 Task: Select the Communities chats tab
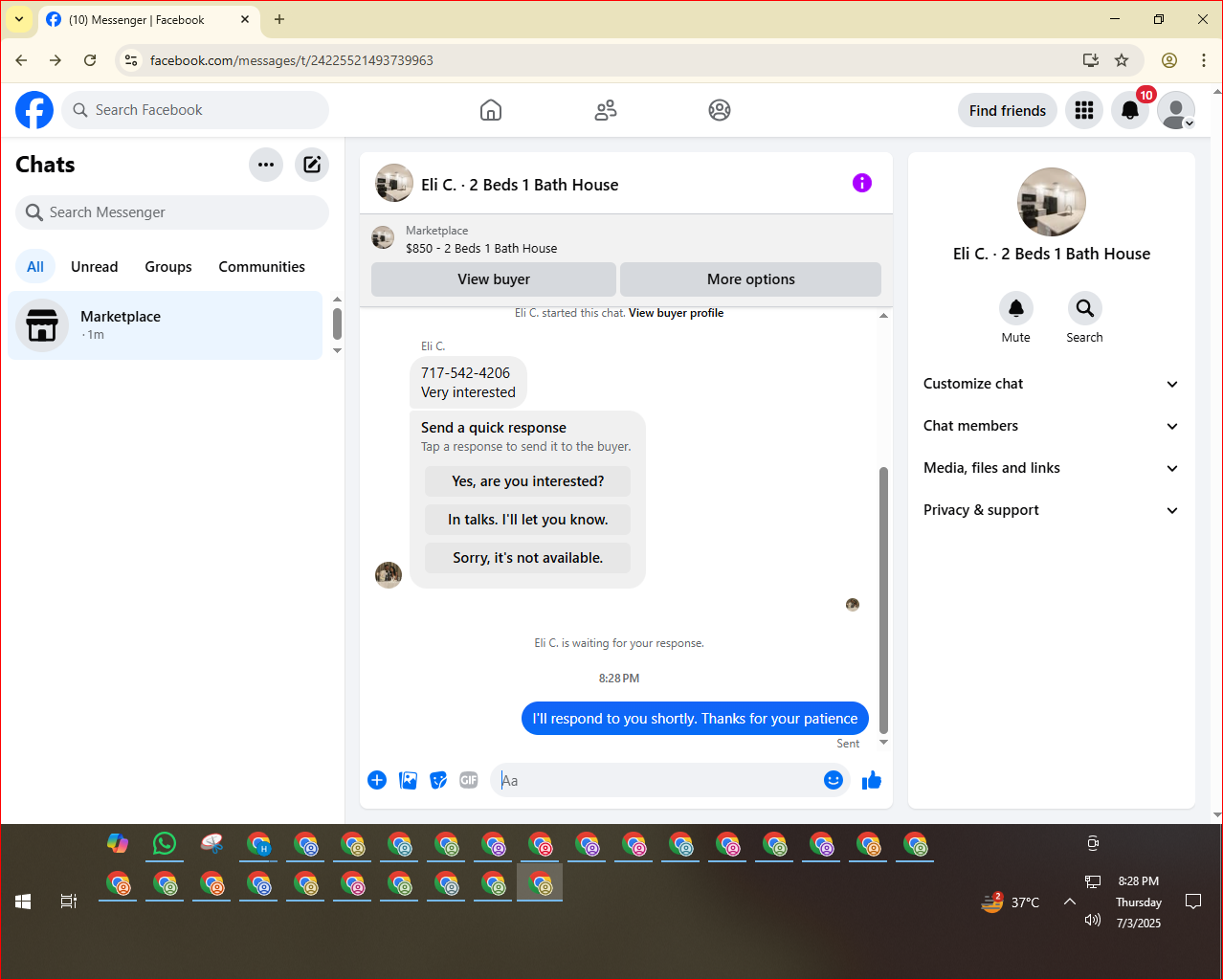pyautogui.click(x=261, y=267)
